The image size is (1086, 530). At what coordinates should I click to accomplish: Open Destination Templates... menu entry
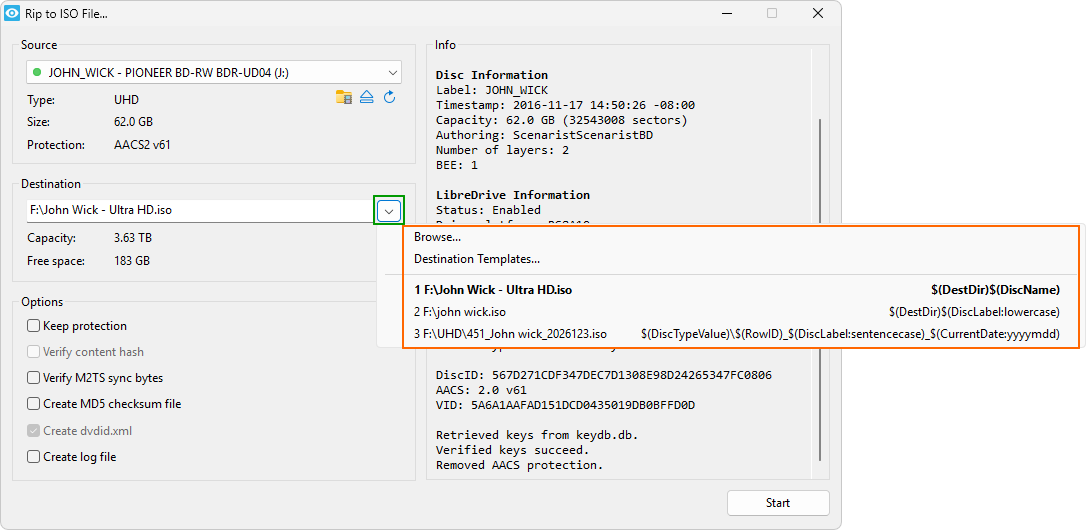click(477, 259)
